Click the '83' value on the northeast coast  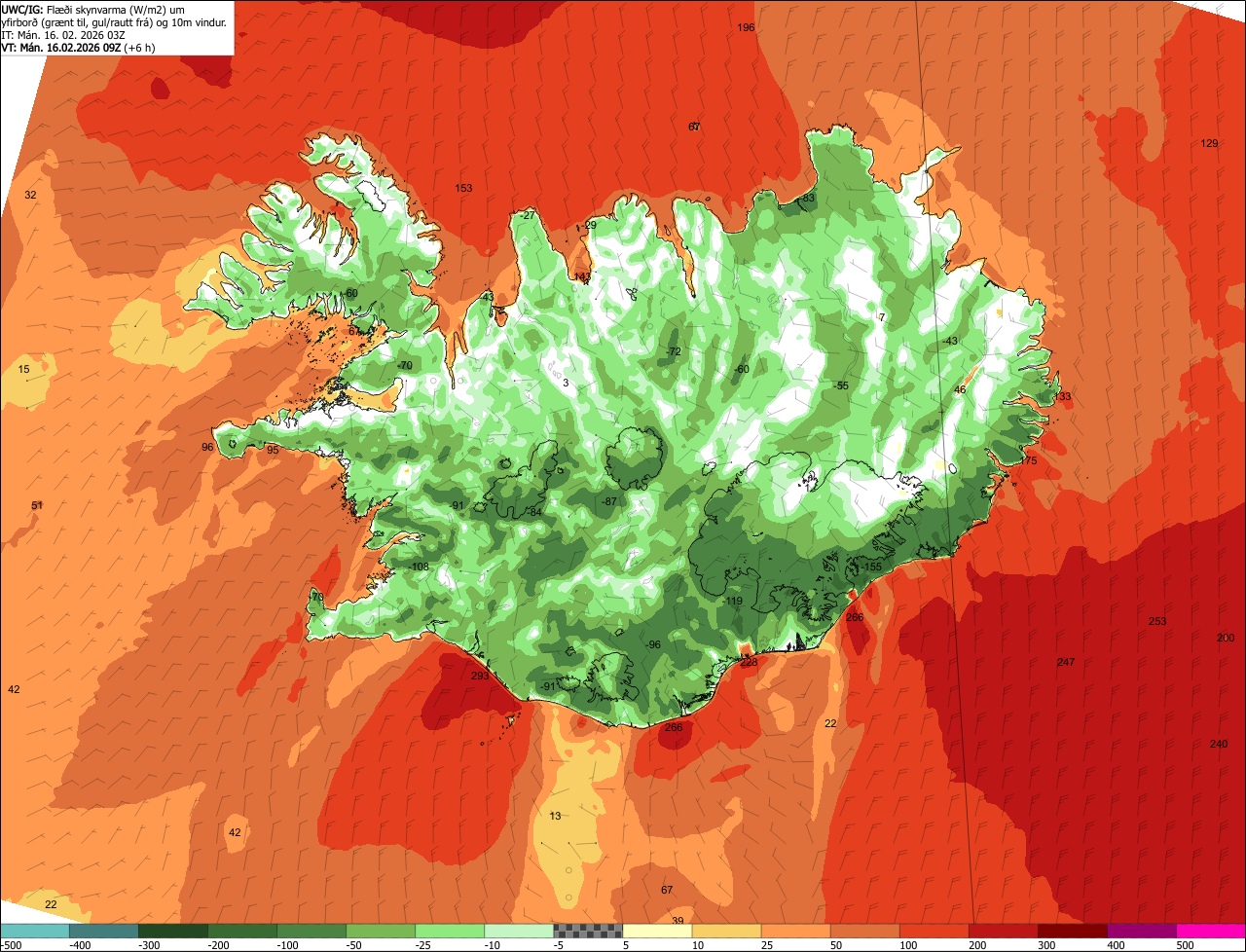point(808,198)
